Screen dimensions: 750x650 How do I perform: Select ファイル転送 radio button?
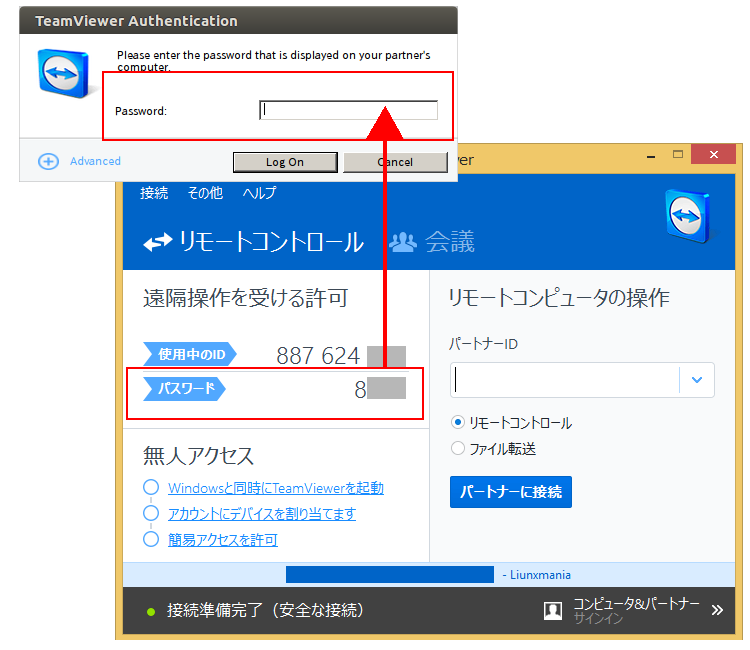pyautogui.click(x=458, y=448)
